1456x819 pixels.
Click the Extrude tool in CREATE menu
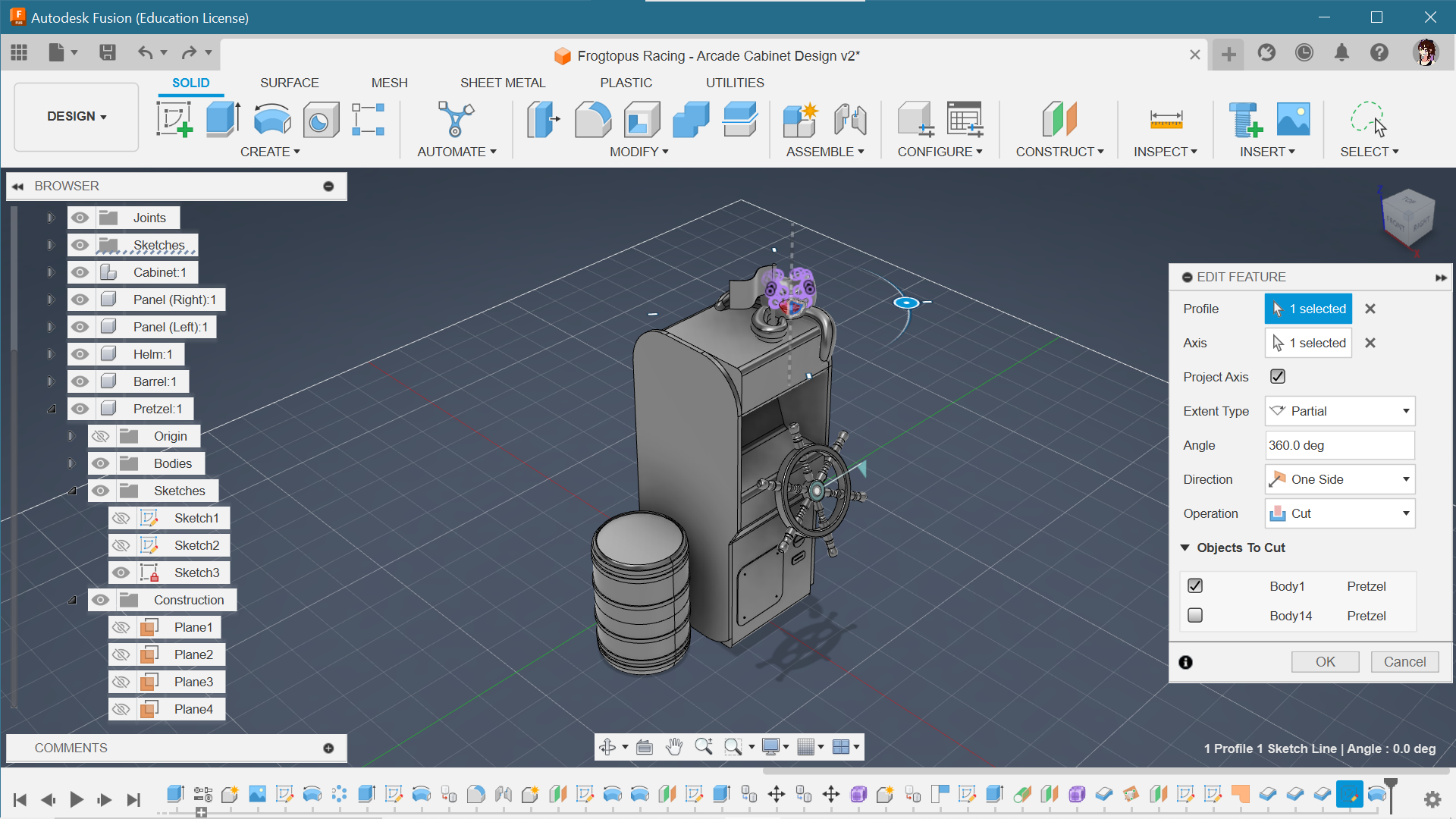point(222,118)
